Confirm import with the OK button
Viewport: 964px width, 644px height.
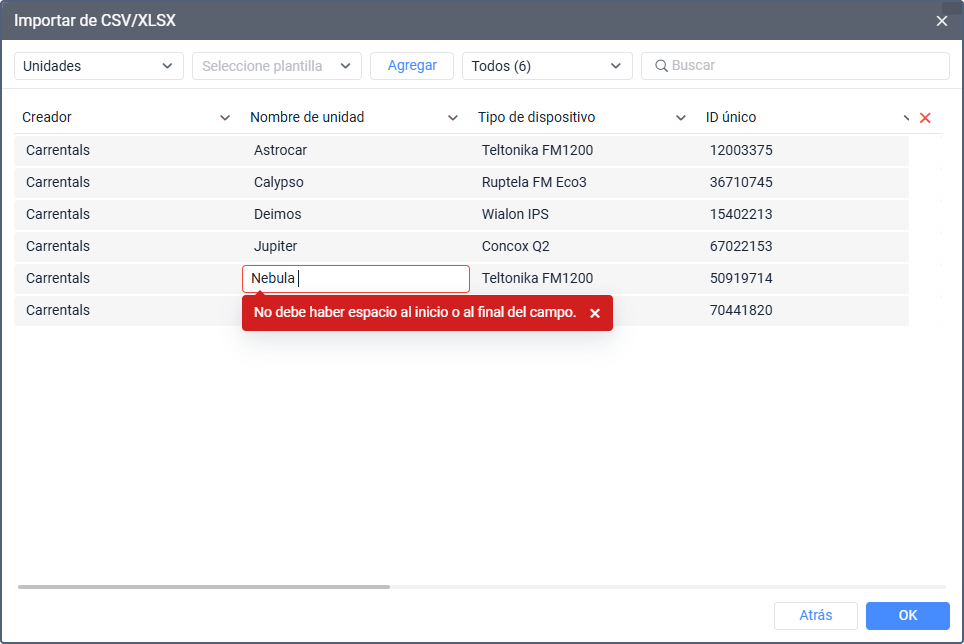coord(907,616)
